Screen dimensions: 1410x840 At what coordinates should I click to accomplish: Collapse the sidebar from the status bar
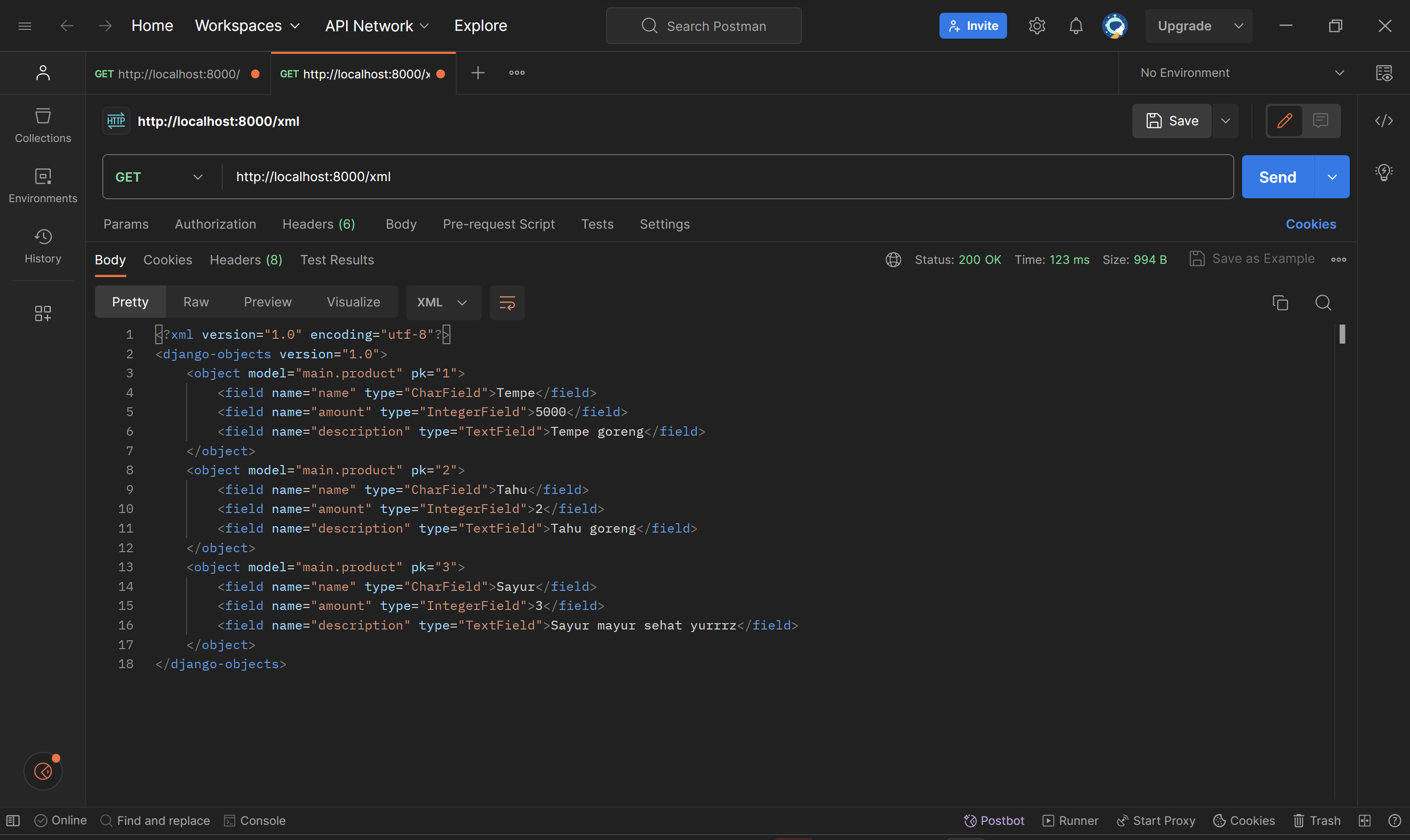[12, 820]
